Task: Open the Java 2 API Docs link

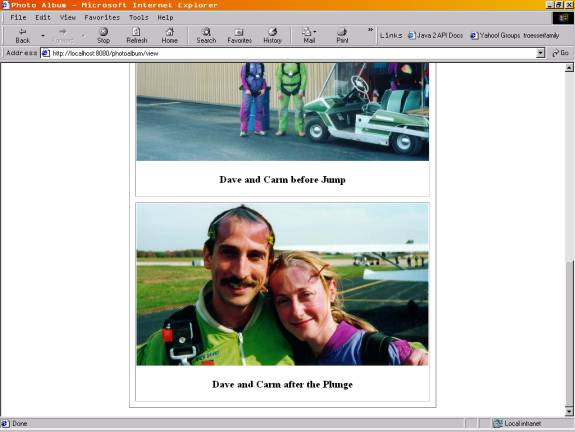Action: pos(435,35)
